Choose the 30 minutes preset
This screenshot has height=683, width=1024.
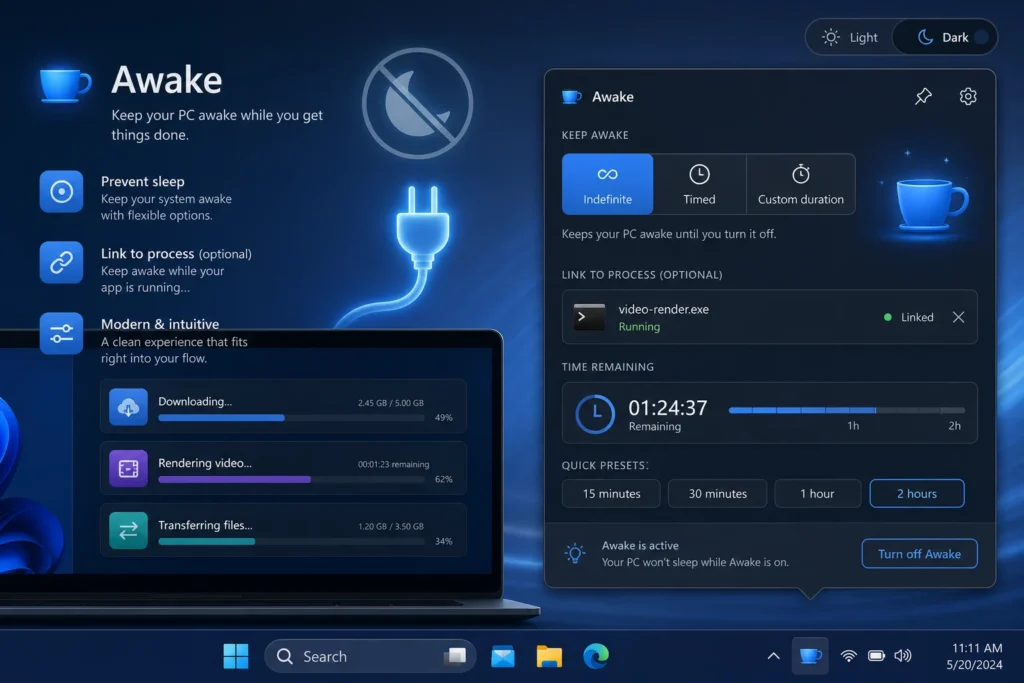[x=717, y=494]
